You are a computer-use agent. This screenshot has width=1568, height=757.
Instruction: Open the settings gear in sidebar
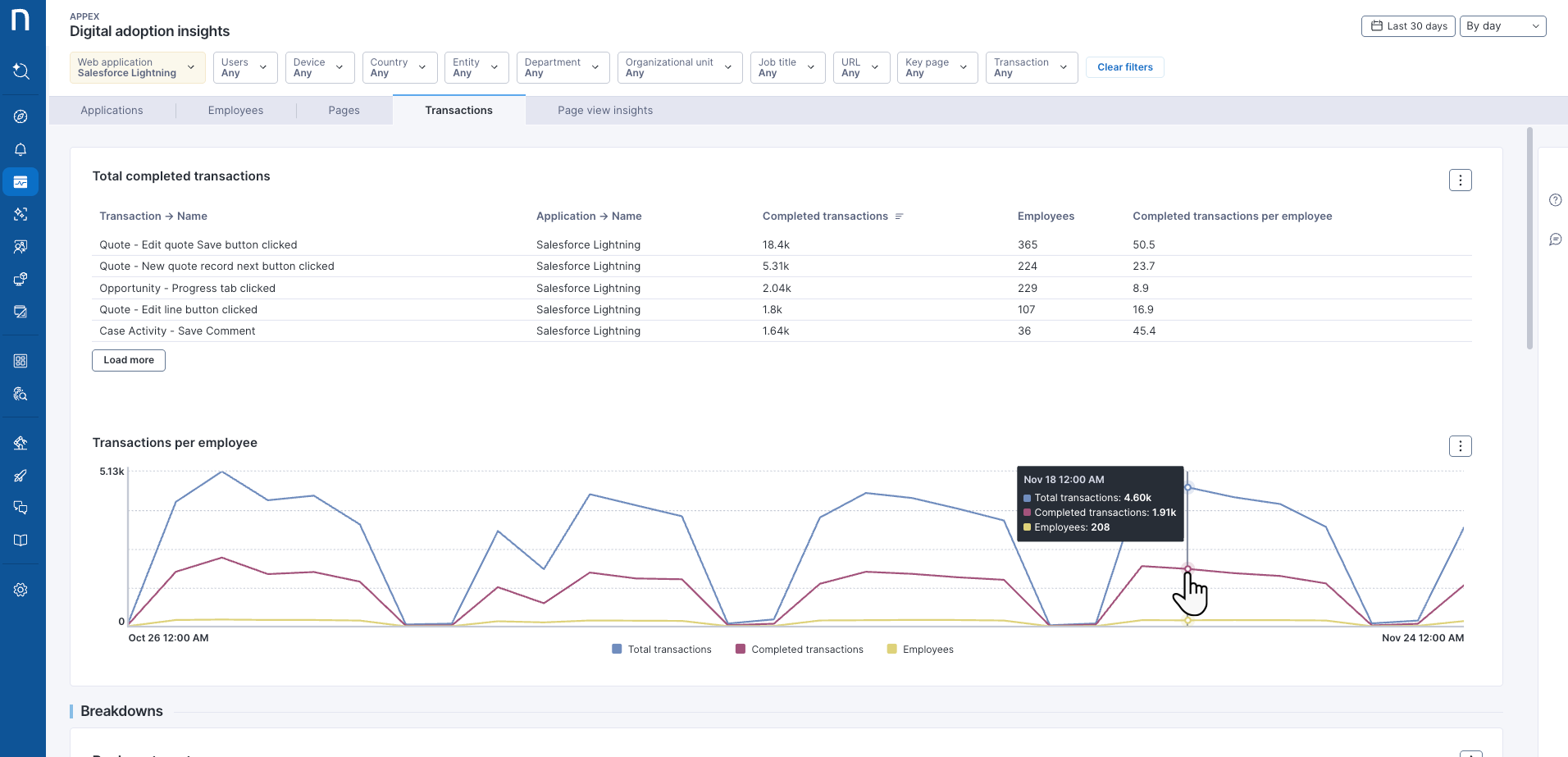pyautogui.click(x=21, y=590)
